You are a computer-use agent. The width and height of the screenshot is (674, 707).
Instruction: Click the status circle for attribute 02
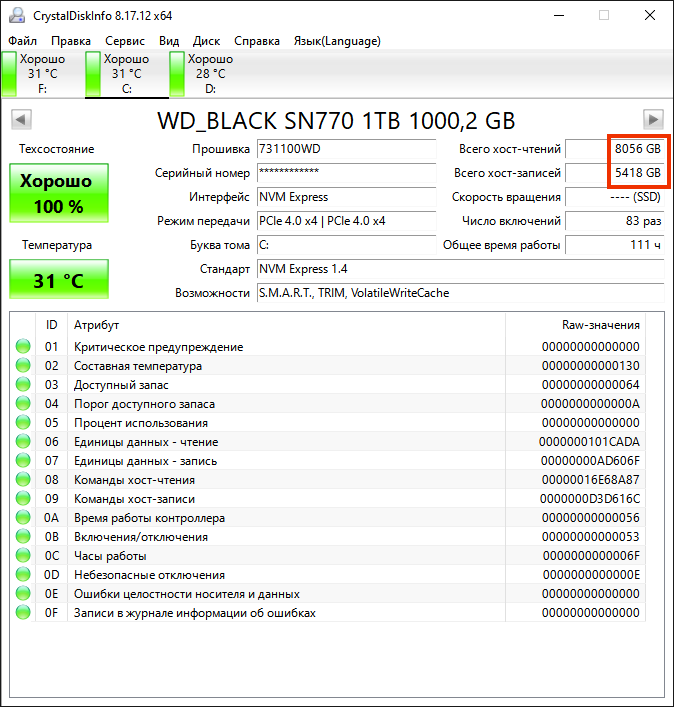23,365
